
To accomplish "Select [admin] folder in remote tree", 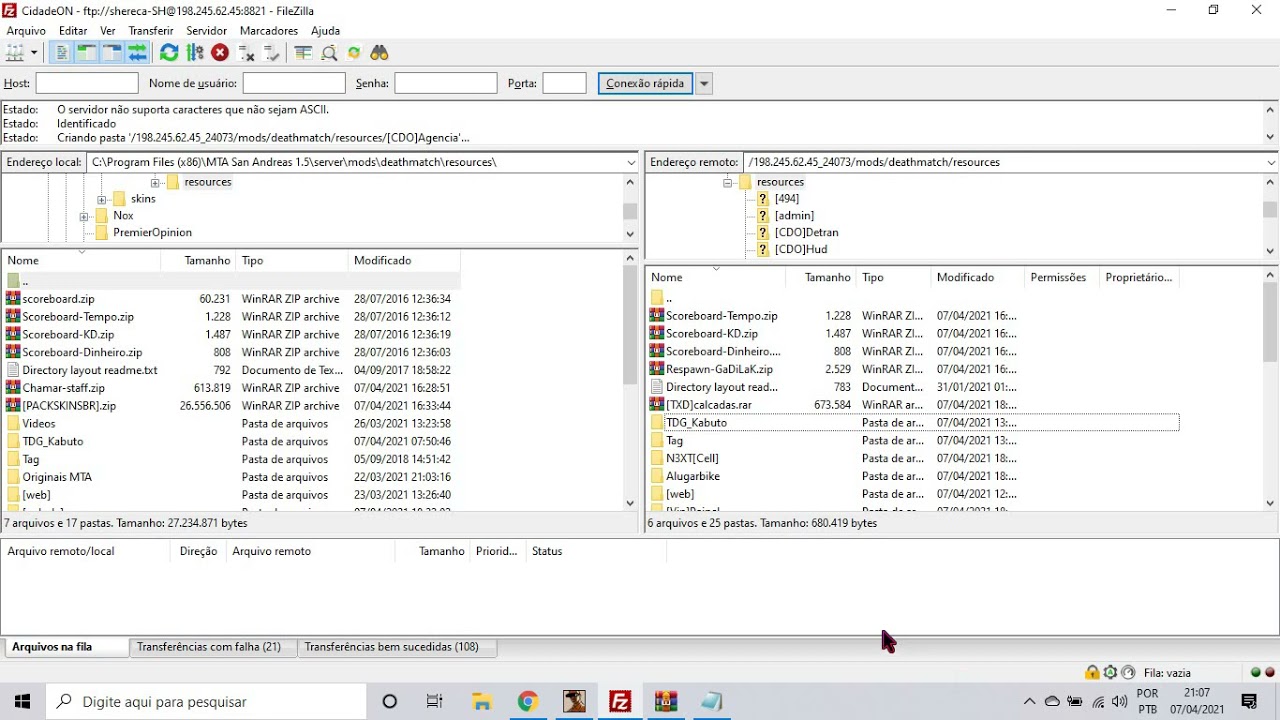I will pos(794,216).
